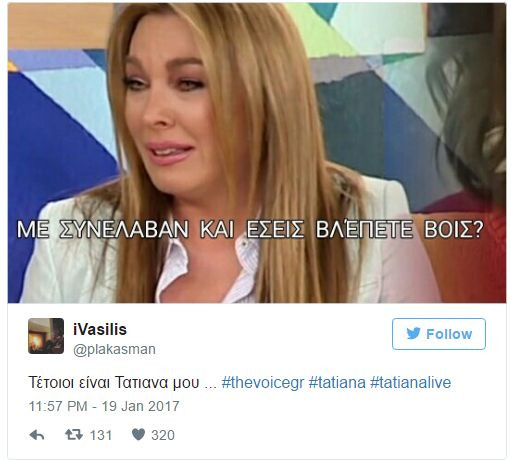The height and width of the screenshot is (460, 511).
Task: Click the 19 Jan 2017 date text
Action: click(x=140, y=406)
